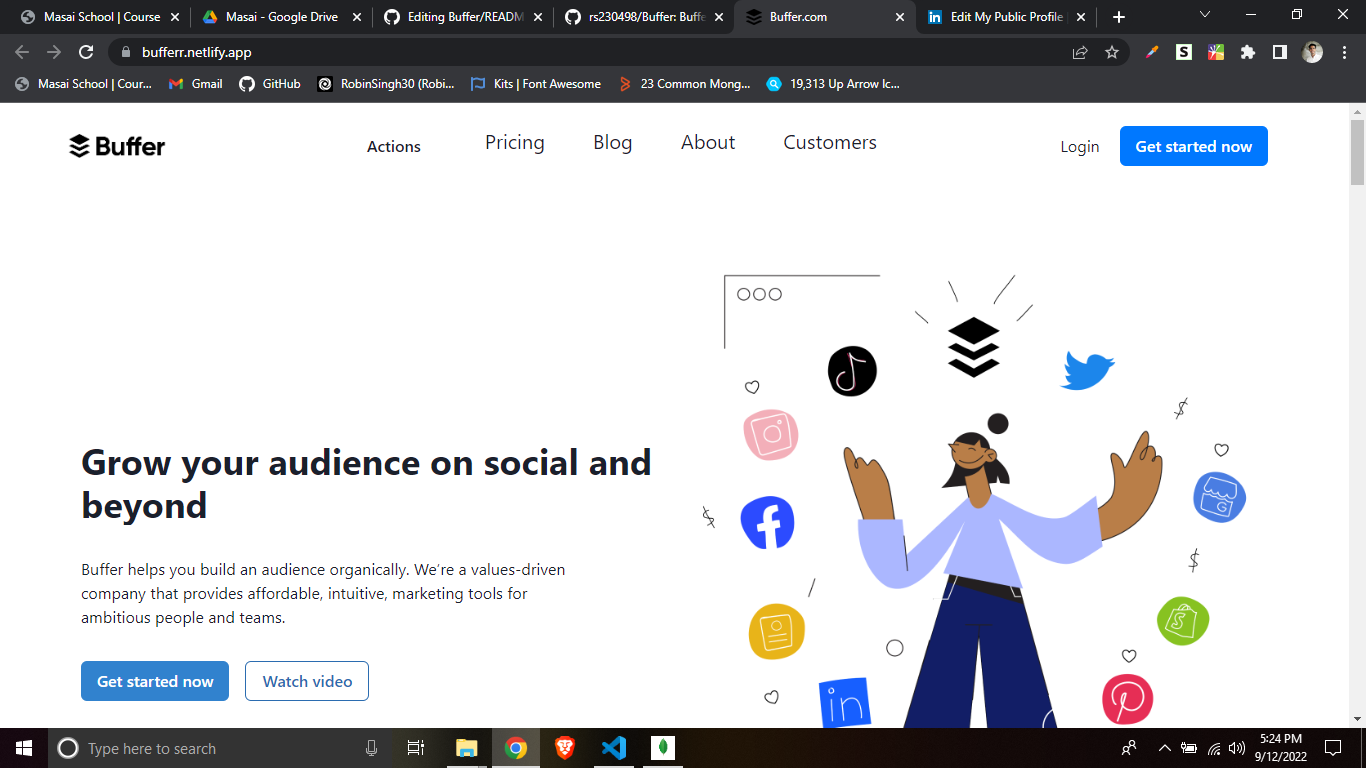Click the blue Facebook icon in the illustration
The height and width of the screenshot is (768, 1366).
point(767,522)
